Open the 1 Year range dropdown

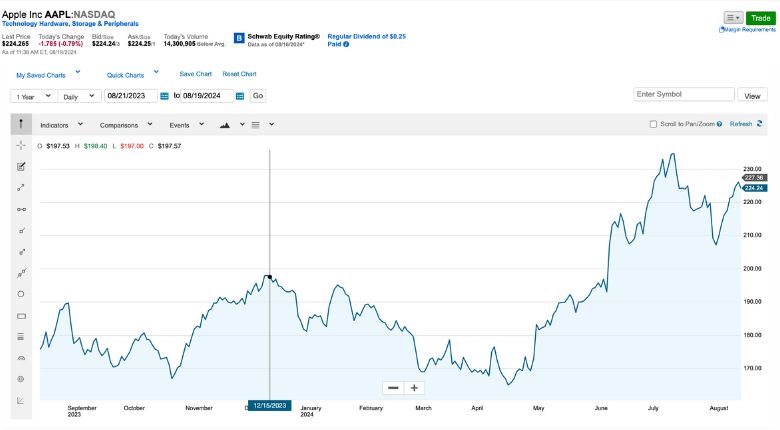pyautogui.click(x=34, y=96)
